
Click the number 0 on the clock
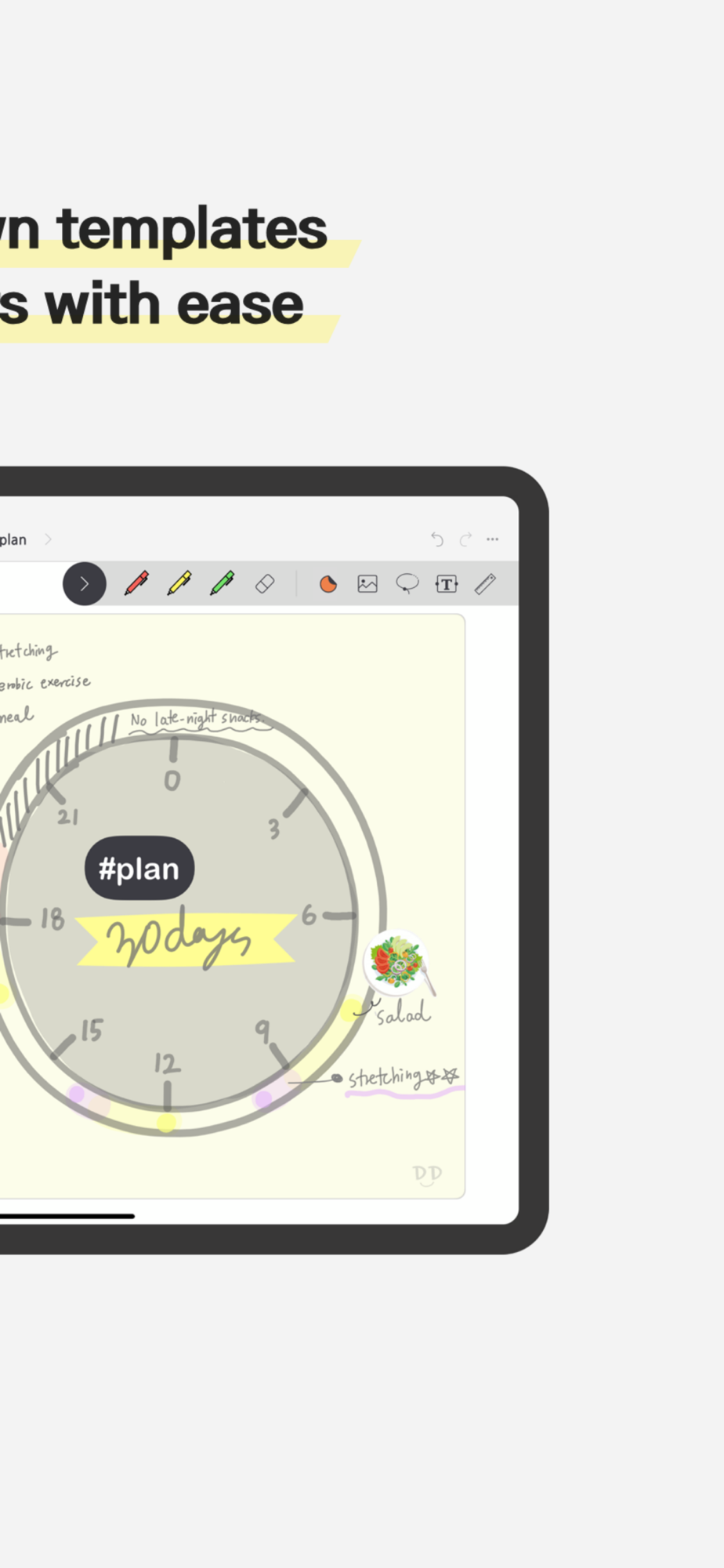pos(172,781)
